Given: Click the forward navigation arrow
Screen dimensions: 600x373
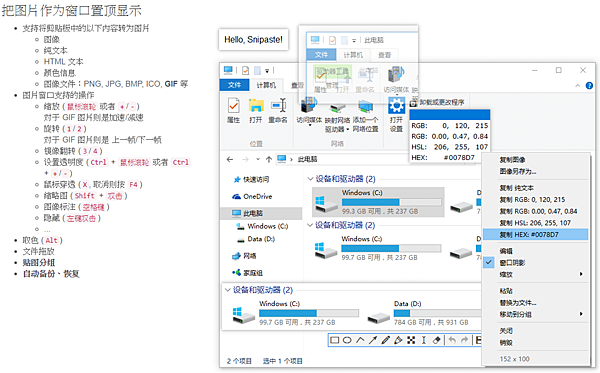Looking at the screenshot, I should 246,159.
